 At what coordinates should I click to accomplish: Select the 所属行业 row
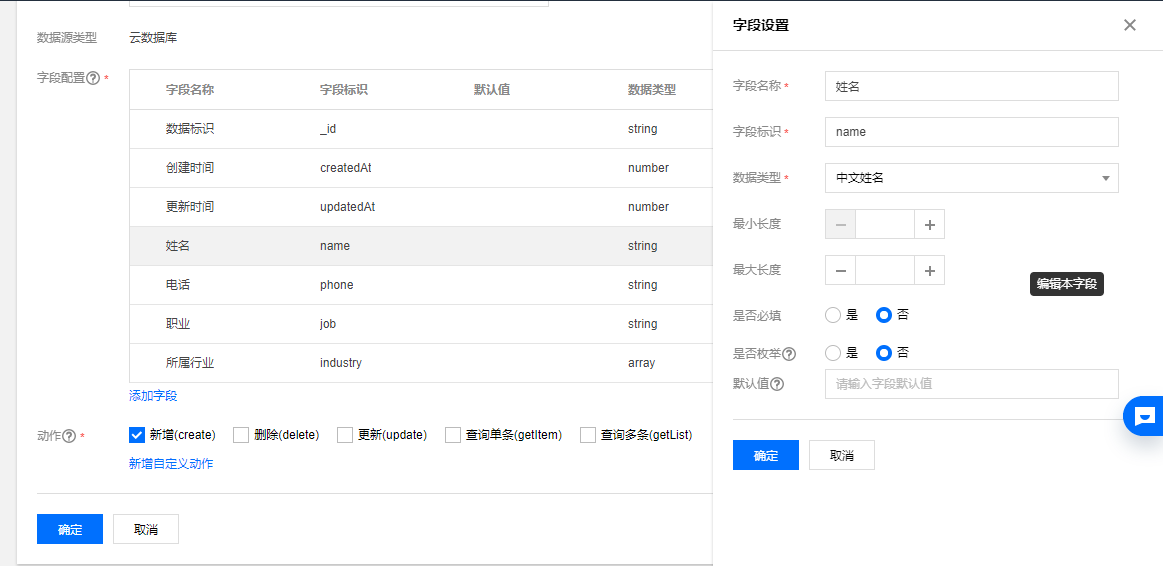[x=421, y=363]
